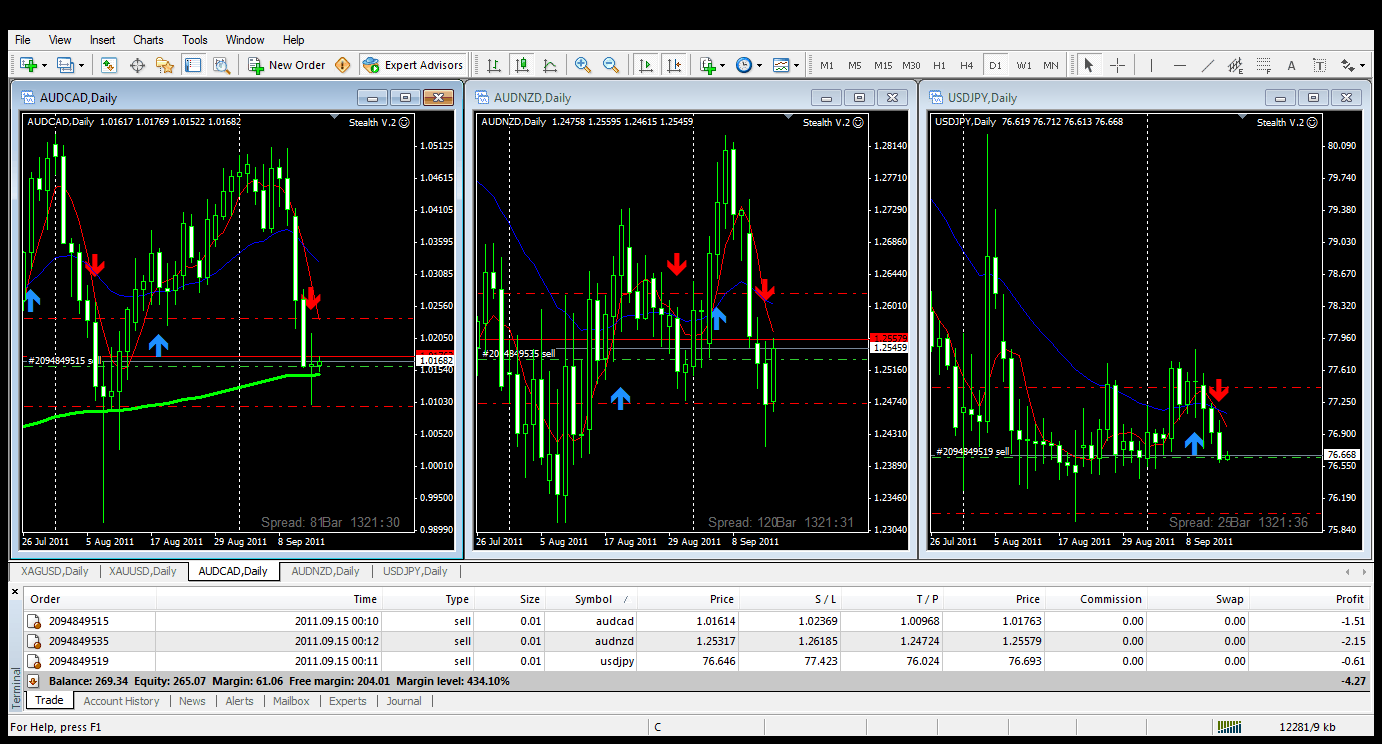Switch chart to bar chart style

[x=493, y=65]
